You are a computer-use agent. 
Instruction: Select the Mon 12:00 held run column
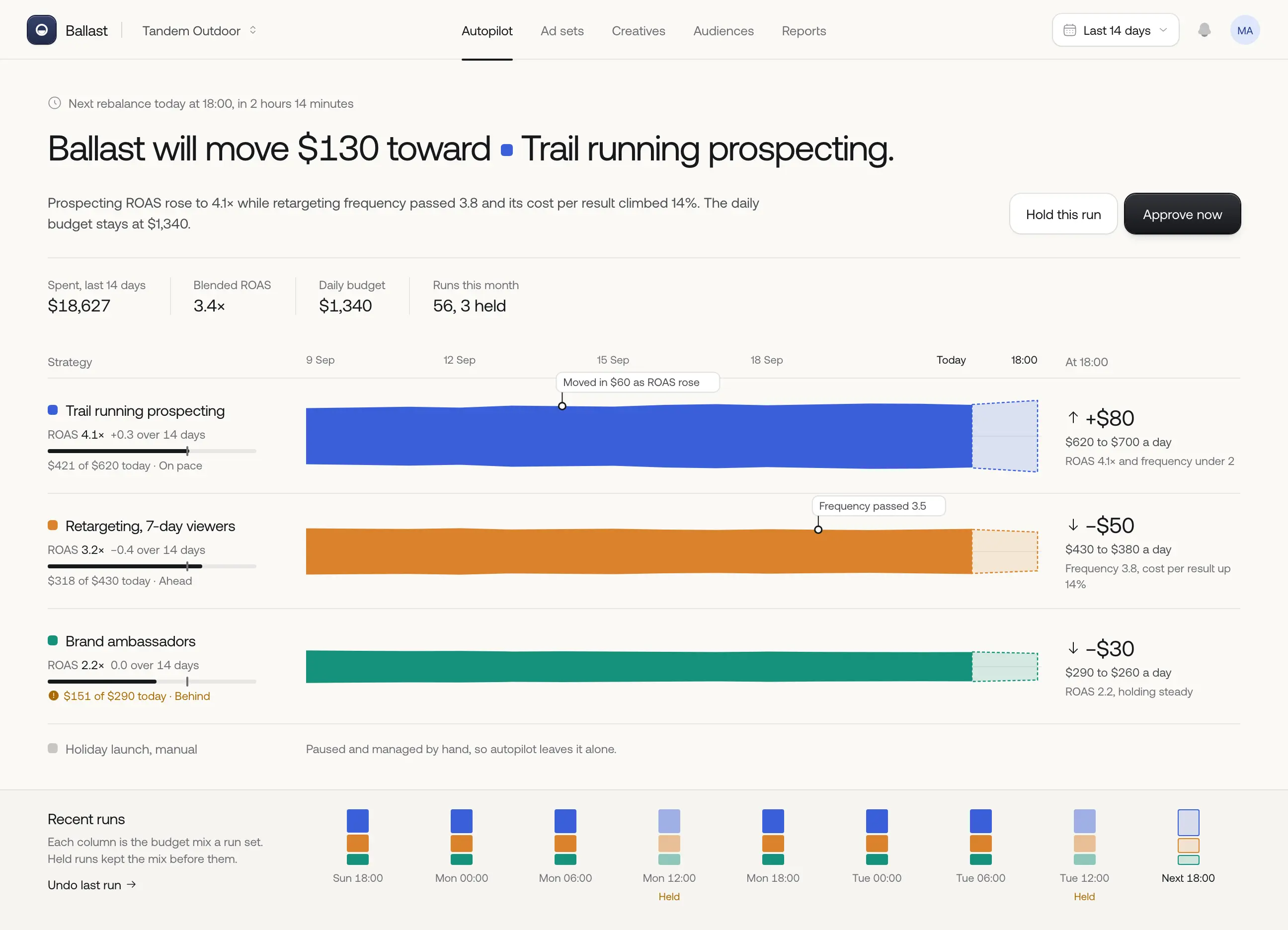pyautogui.click(x=669, y=855)
